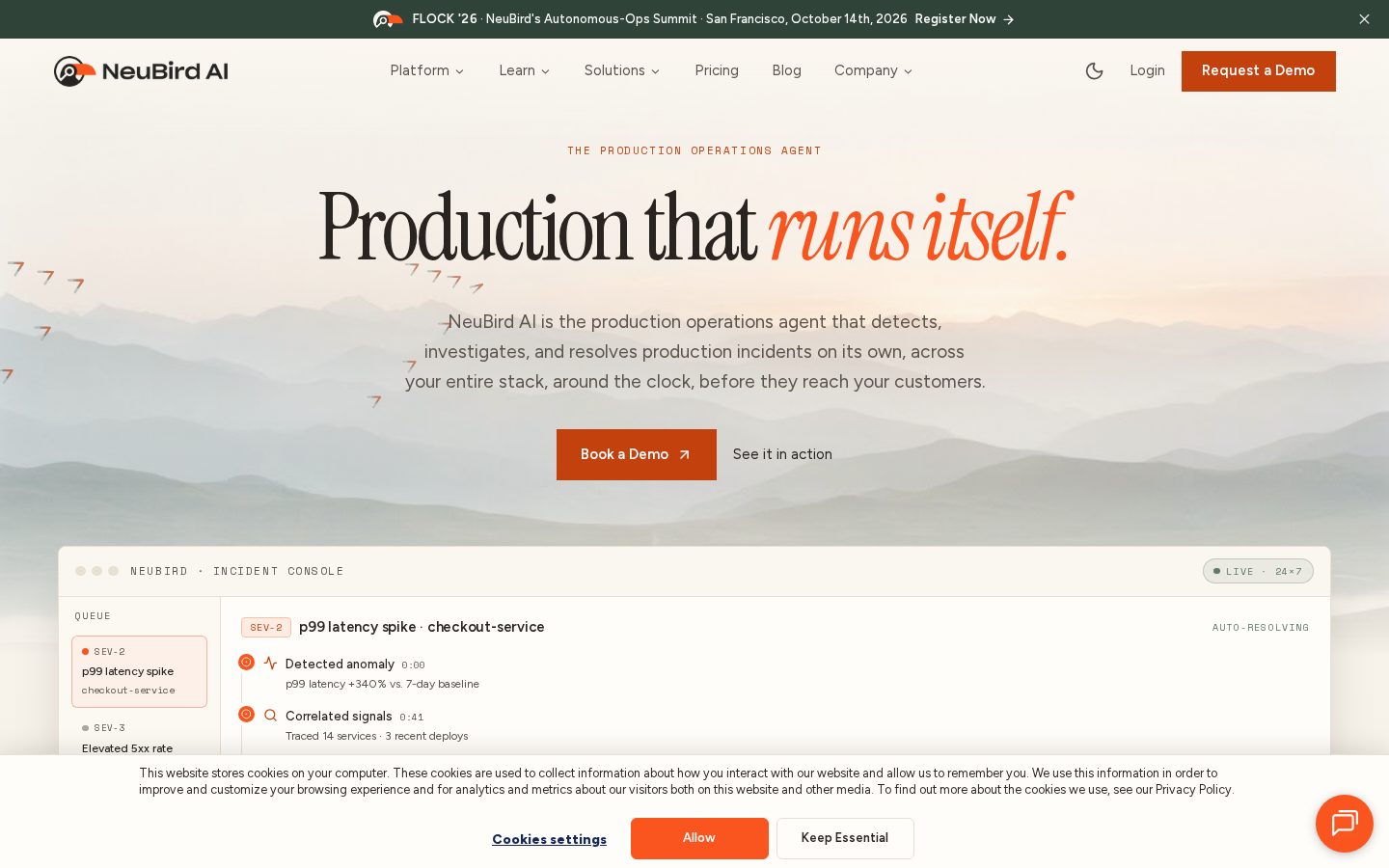Click the bird icon in the announcement banner
The height and width of the screenshot is (868, 1389).
click(x=388, y=19)
